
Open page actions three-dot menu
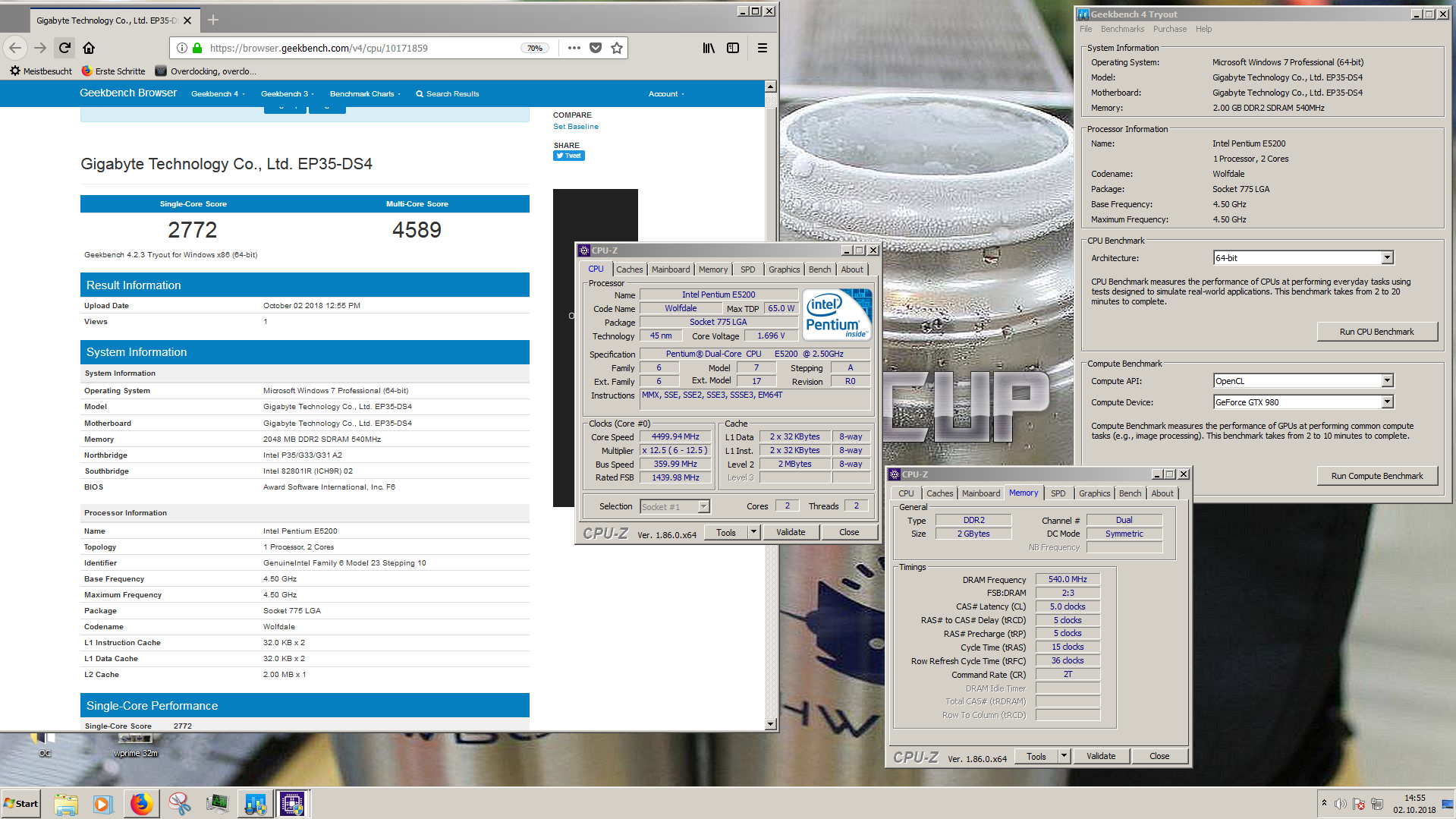point(574,48)
